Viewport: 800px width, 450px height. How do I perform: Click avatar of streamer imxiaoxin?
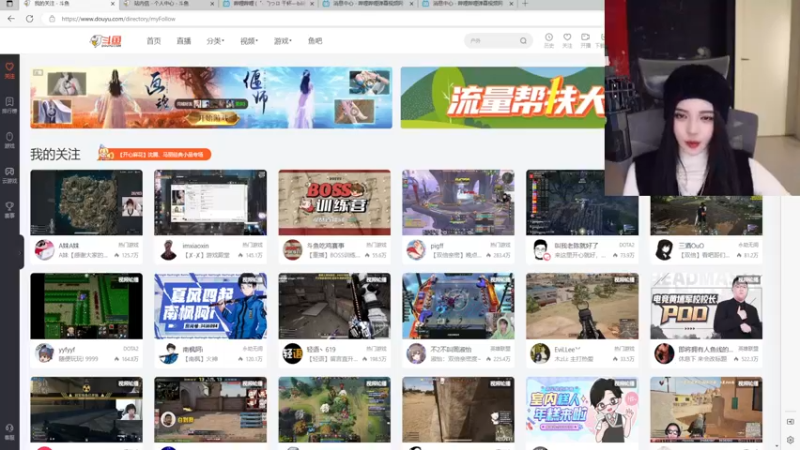pyautogui.click(x=168, y=250)
